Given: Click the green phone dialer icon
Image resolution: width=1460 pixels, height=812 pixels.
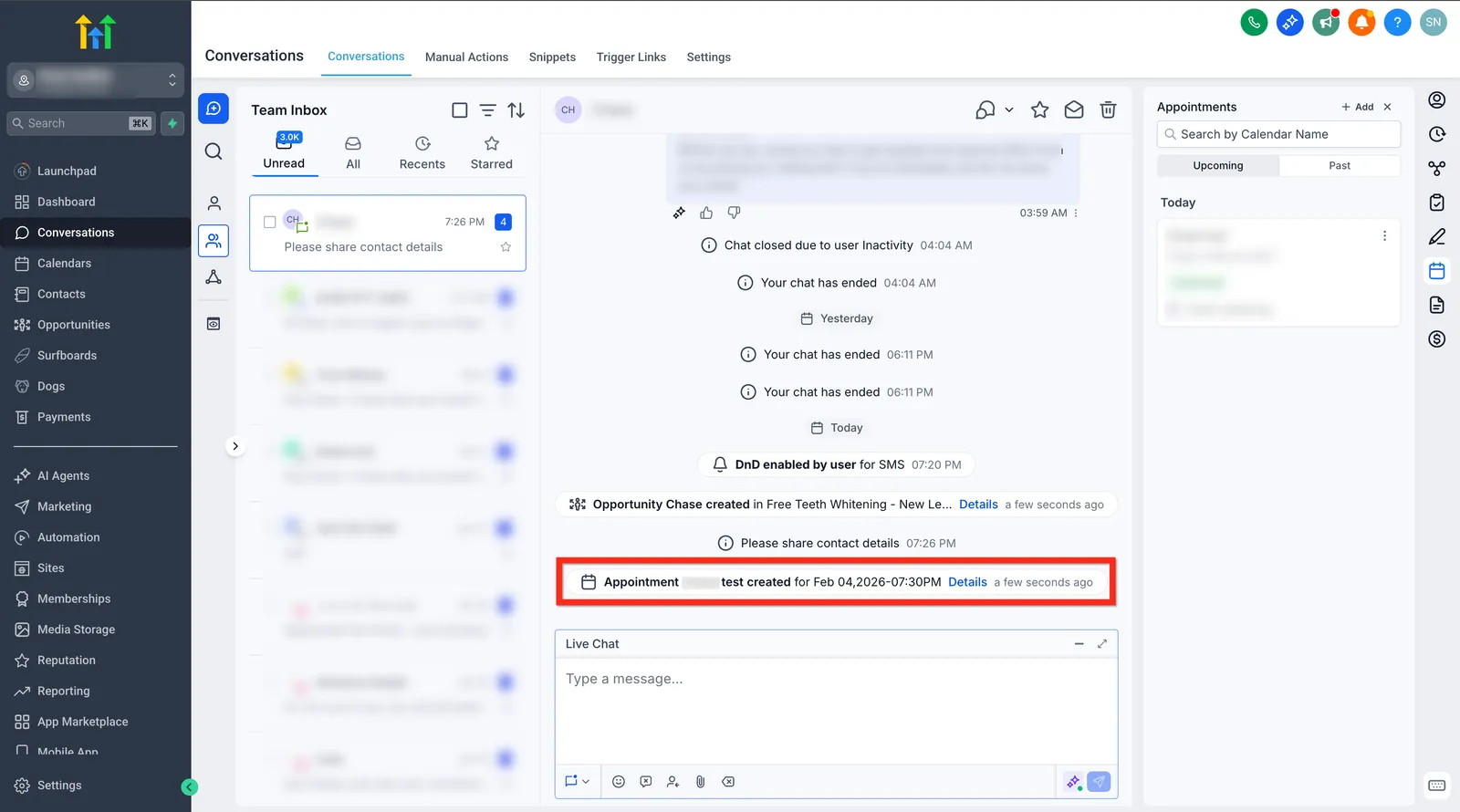Looking at the screenshot, I should coord(1254,22).
